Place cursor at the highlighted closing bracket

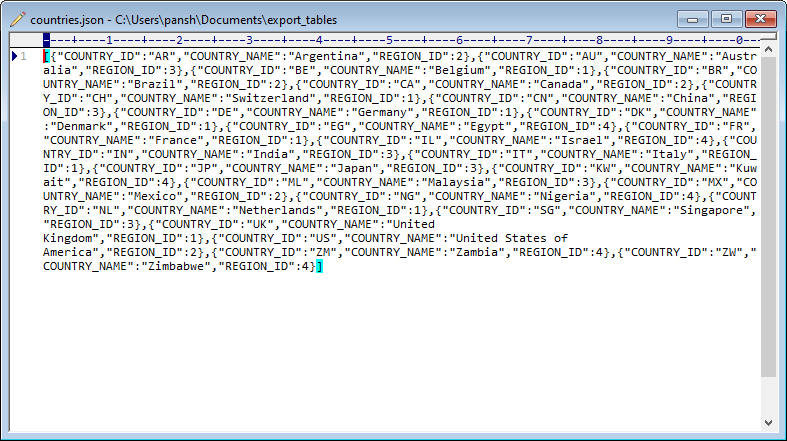pyautogui.click(x=319, y=267)
